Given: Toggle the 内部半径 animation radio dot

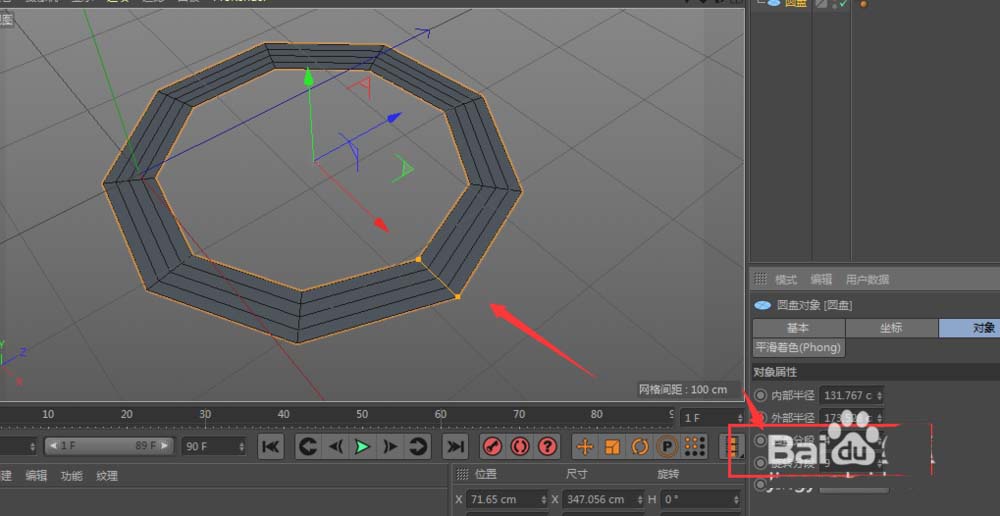Looking at the screenshot, I should pos(762,395).
